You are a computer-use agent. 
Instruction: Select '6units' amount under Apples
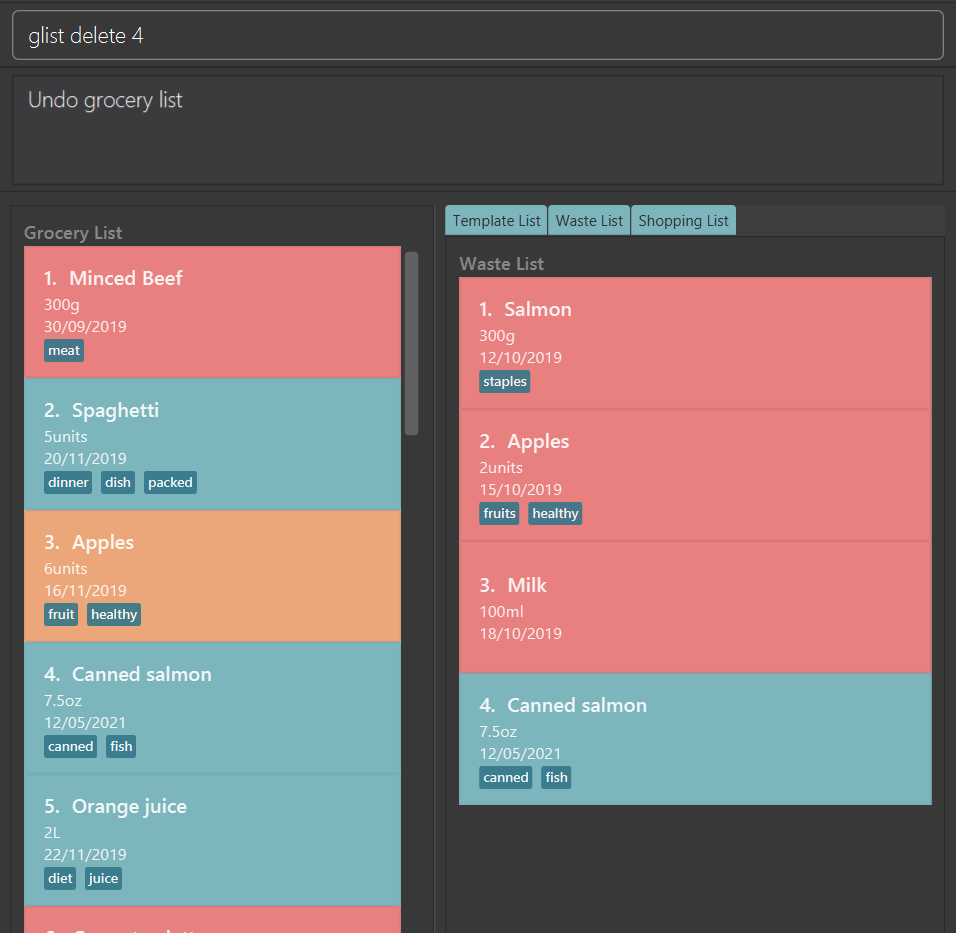pyautogui.click(x=66, y=569)
